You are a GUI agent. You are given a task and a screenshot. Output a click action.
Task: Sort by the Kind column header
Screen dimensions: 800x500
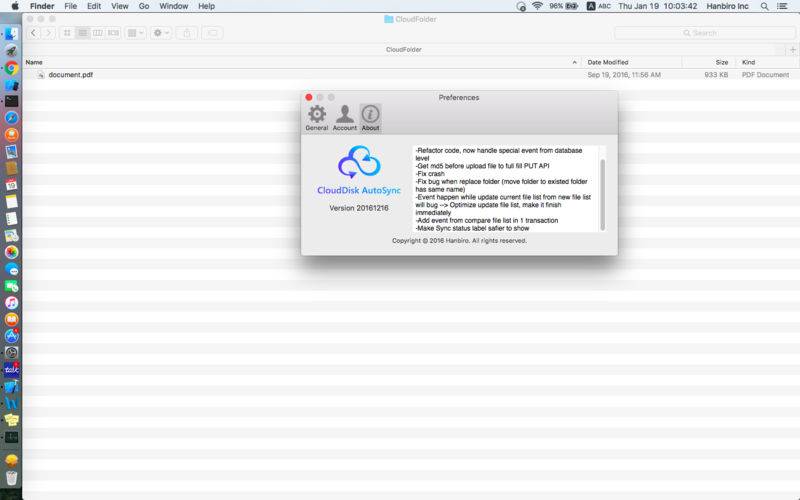tap(748, 62)
